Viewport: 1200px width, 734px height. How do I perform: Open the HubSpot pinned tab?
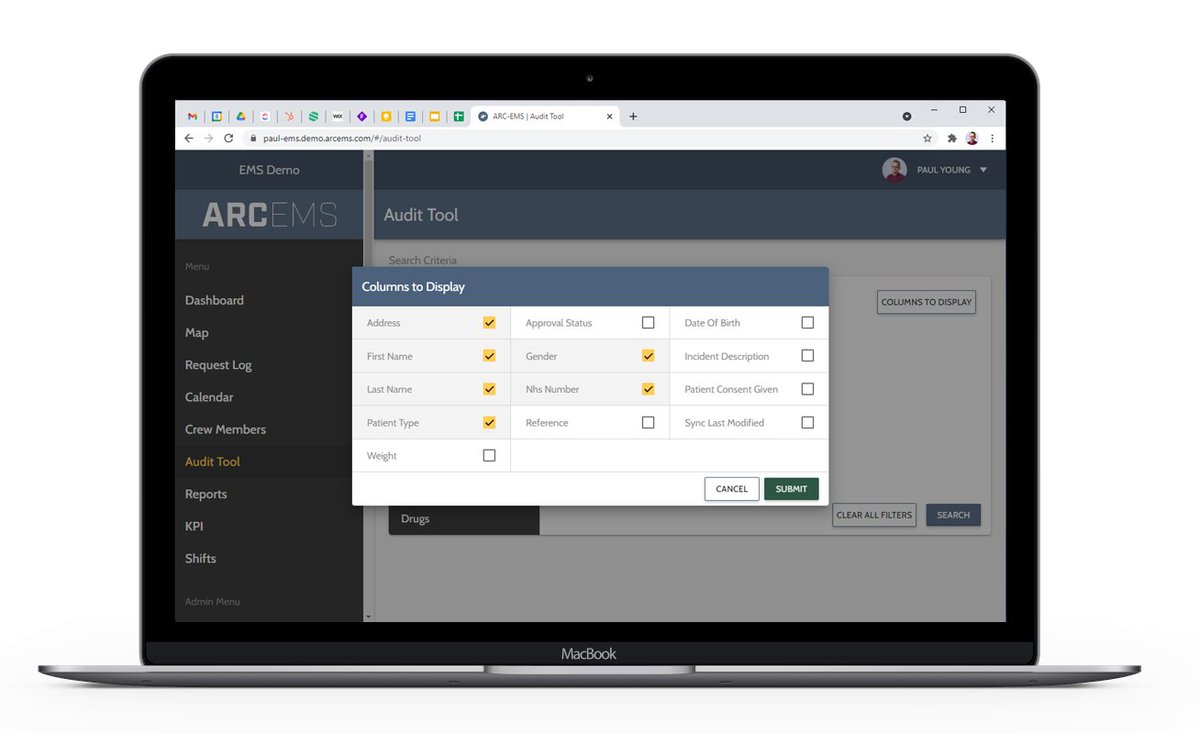point(290,116)
